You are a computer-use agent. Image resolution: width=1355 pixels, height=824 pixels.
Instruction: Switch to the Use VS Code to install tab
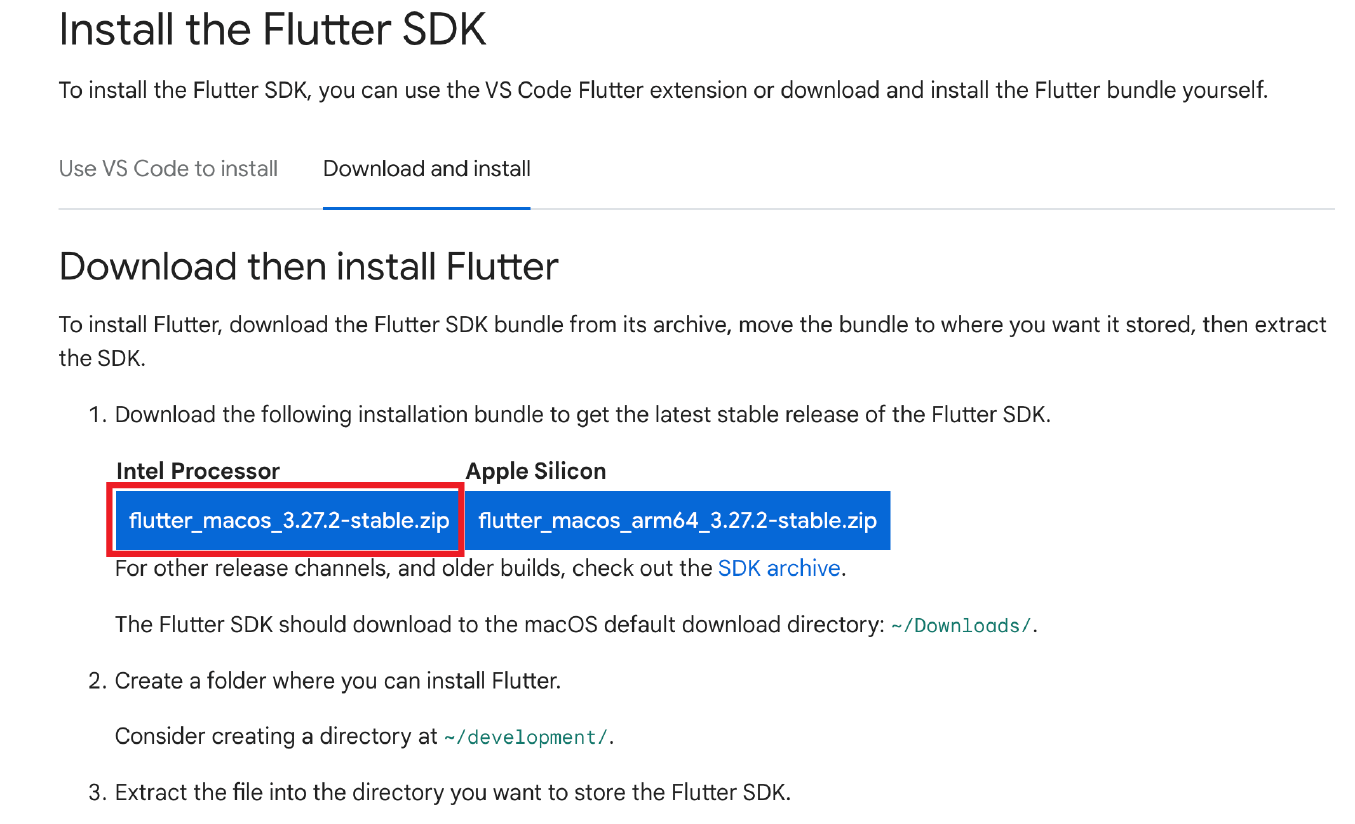tap(168, 169)
